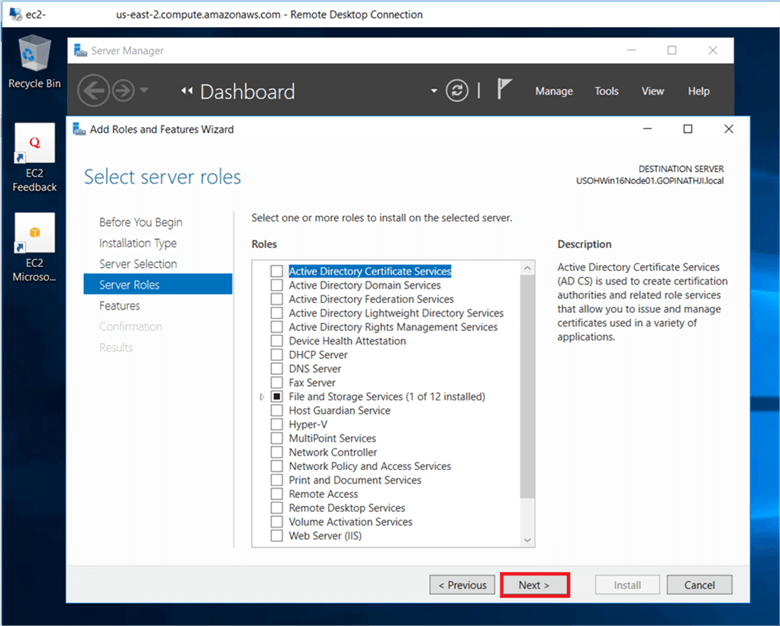Check Device Health Attestation role
The height and width of the screenshot is (626, 780).
(277, 341)
